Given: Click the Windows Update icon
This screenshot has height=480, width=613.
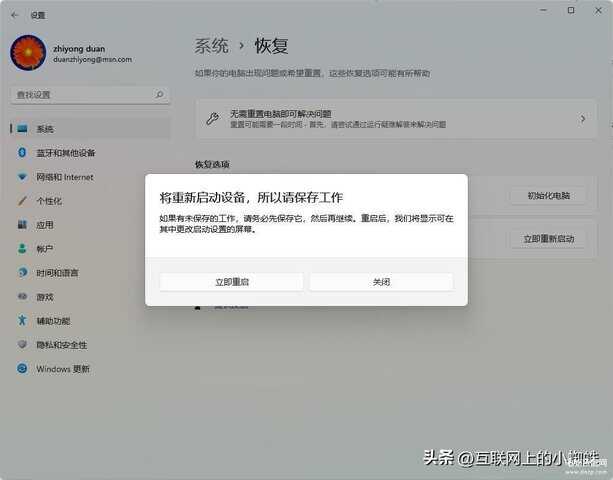Looking at the screenshot, I should tap(22, 368).
